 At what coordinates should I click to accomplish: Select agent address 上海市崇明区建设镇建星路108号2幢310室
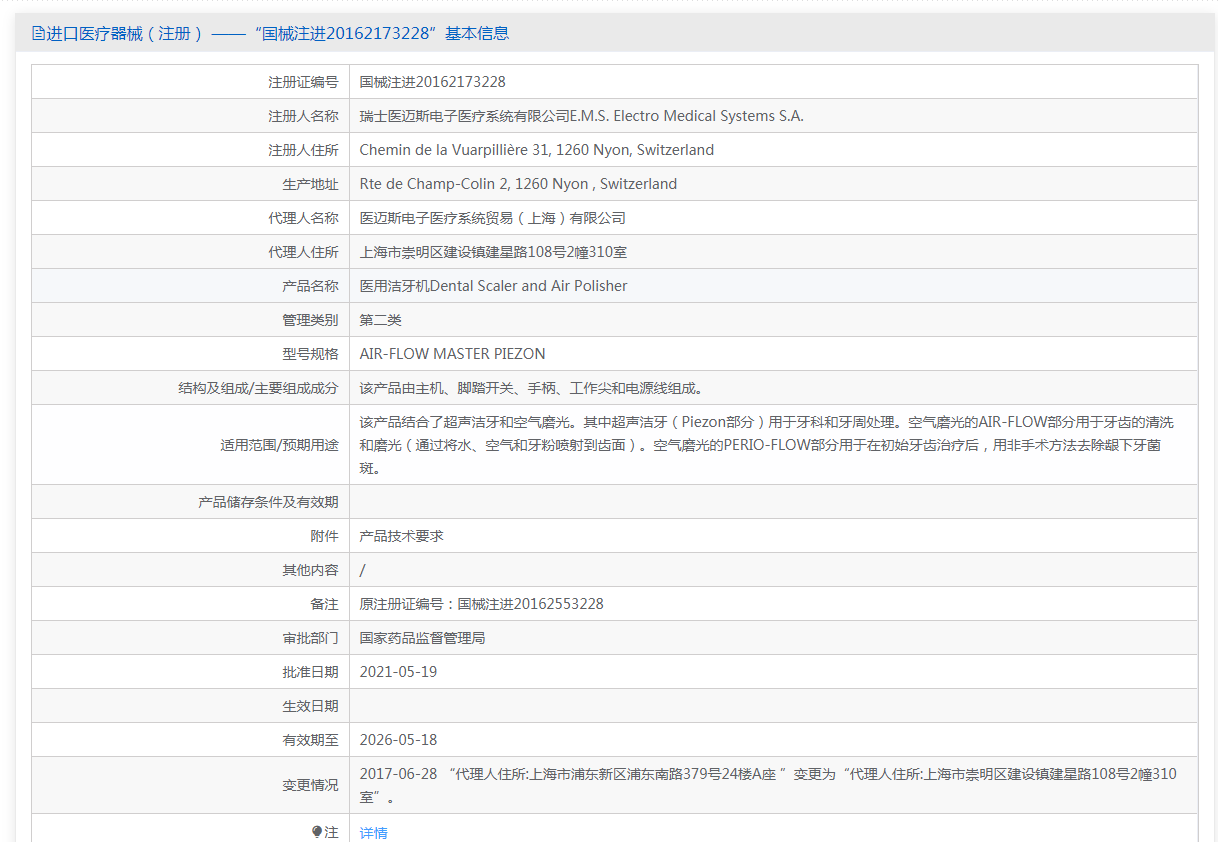(x=494, y=252)
